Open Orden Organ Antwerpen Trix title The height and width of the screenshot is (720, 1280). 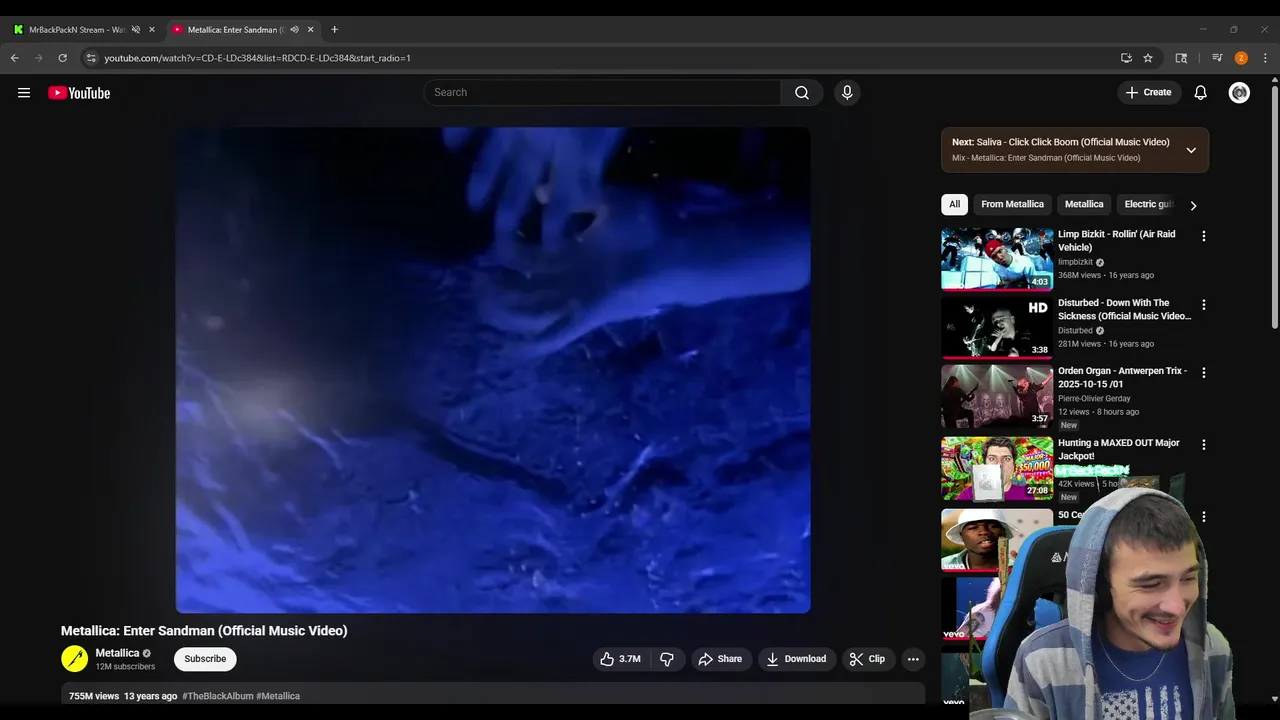coord(1122,377)
